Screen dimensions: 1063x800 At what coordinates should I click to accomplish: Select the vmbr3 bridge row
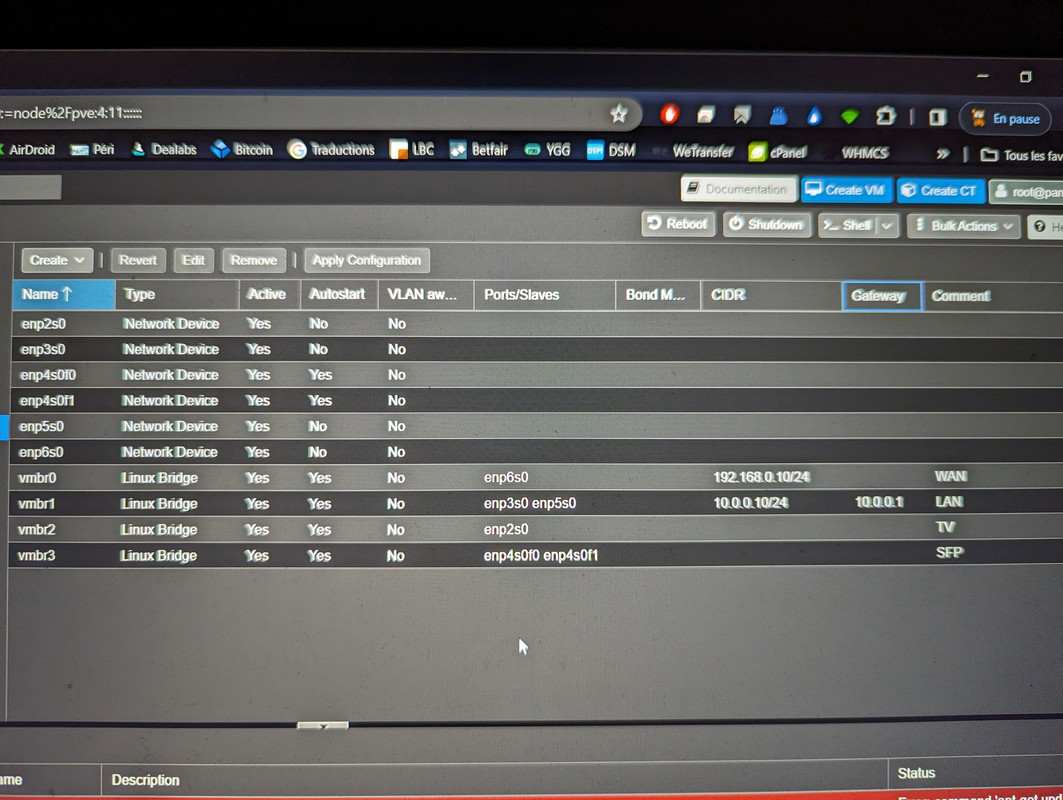coord(538,555)
